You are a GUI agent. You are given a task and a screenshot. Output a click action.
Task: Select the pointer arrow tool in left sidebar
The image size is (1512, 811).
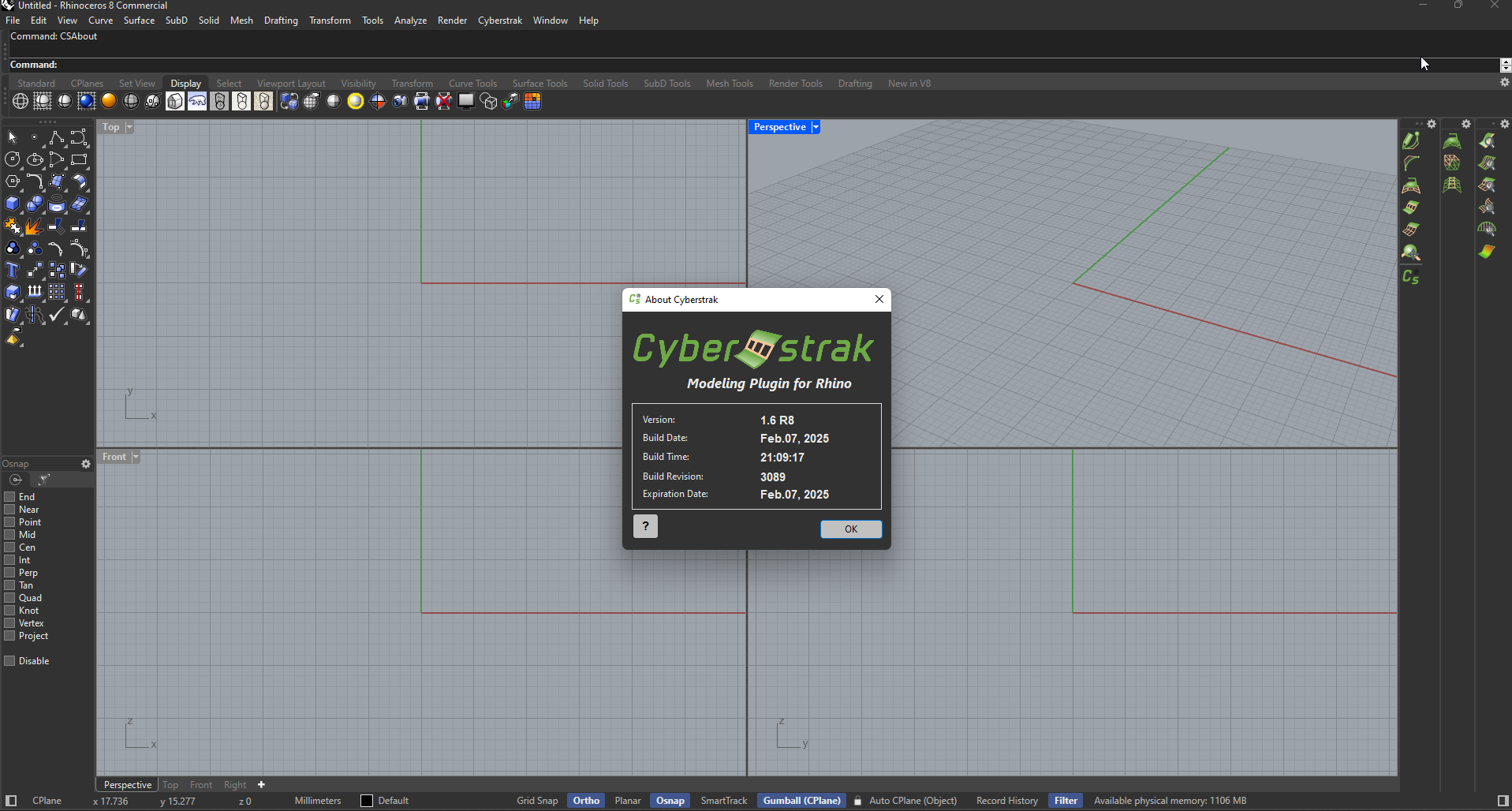(x=13, y=138)
